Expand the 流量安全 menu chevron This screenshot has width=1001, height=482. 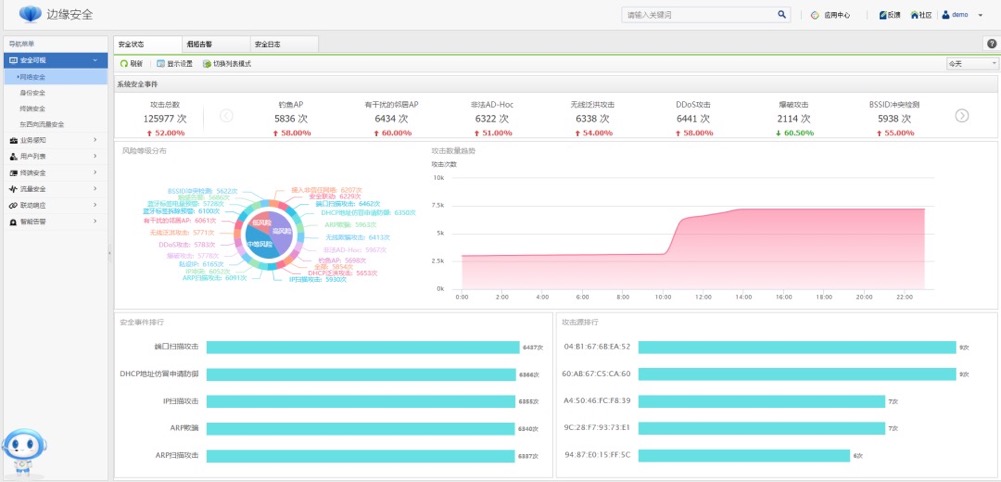click(95, 189)
